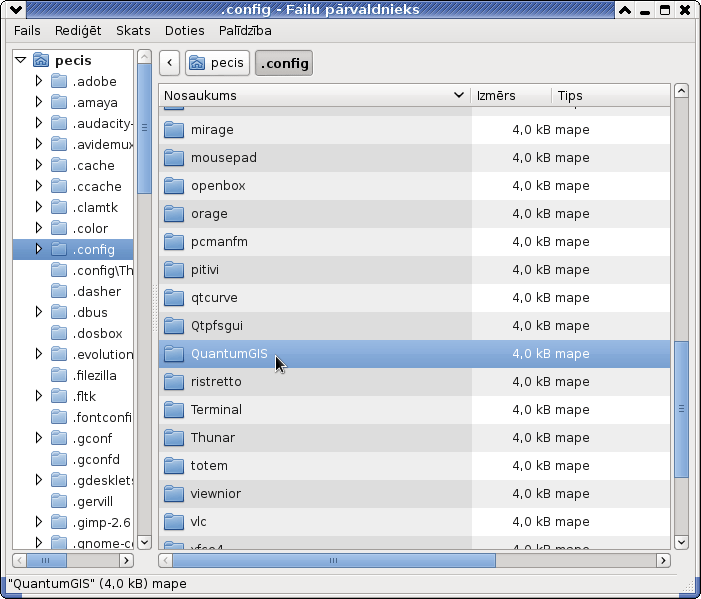Click the home icon beside pecis in tree
The width and height of the screenshot is (701, 599).
pos(41,60)
